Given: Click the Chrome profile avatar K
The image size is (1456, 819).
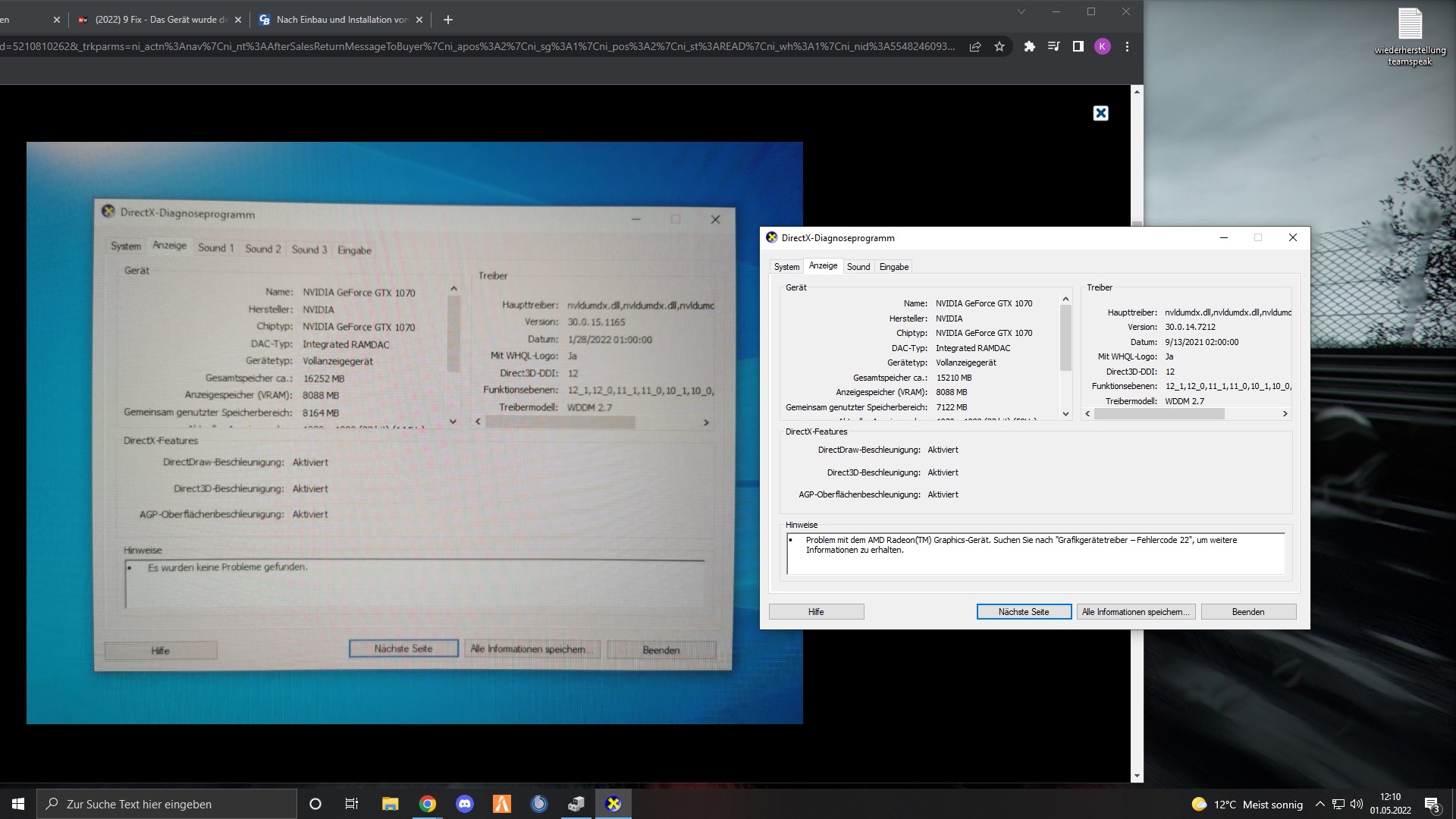Looking at the screenshot, I should (1103, 47).
